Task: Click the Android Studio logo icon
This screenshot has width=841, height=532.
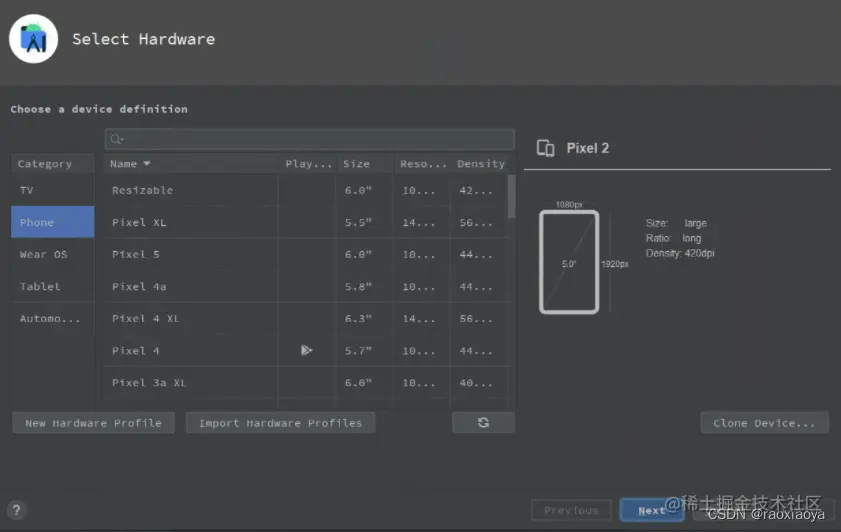Action: [33, 39]
